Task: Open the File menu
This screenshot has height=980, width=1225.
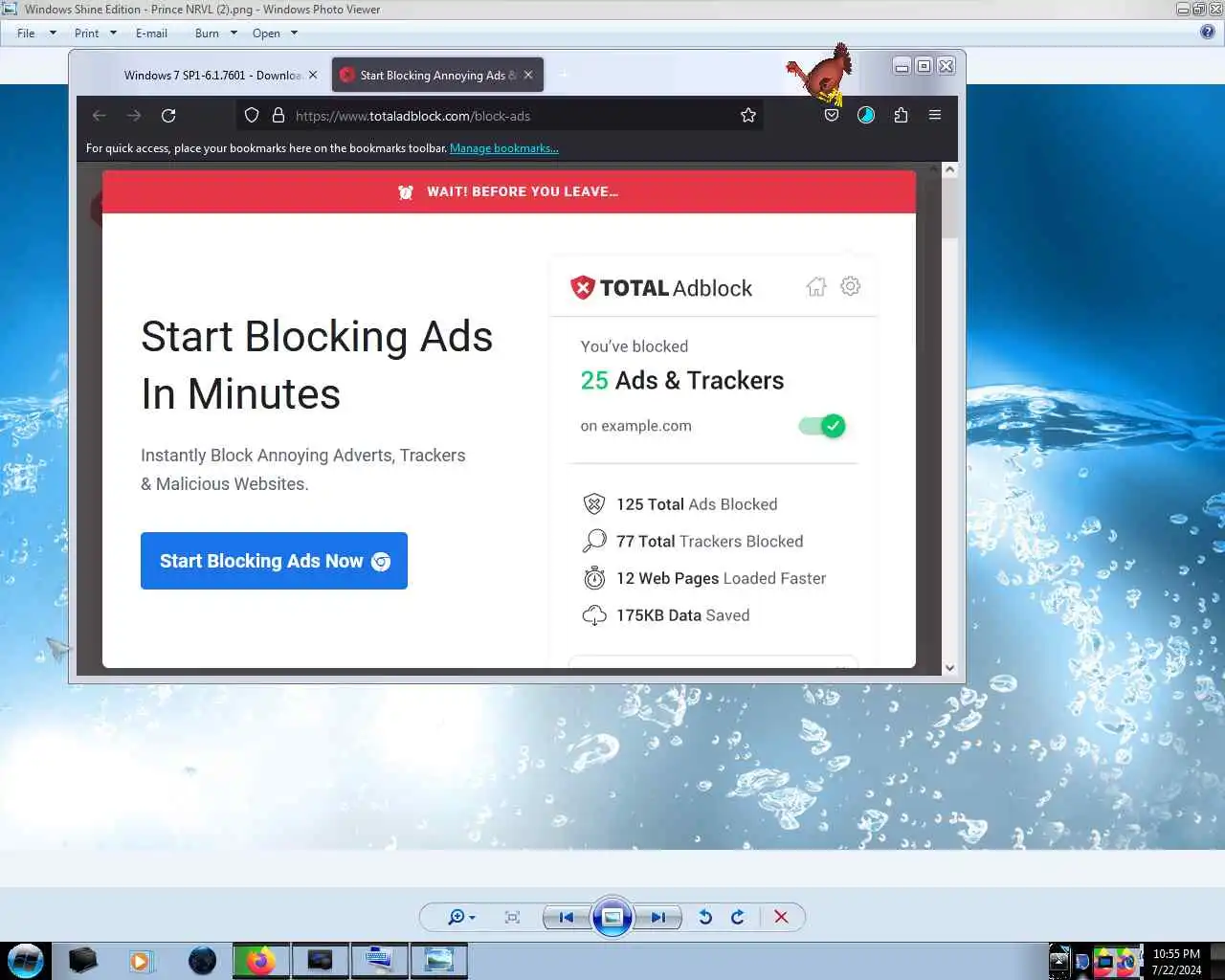Action: [26, 33]
